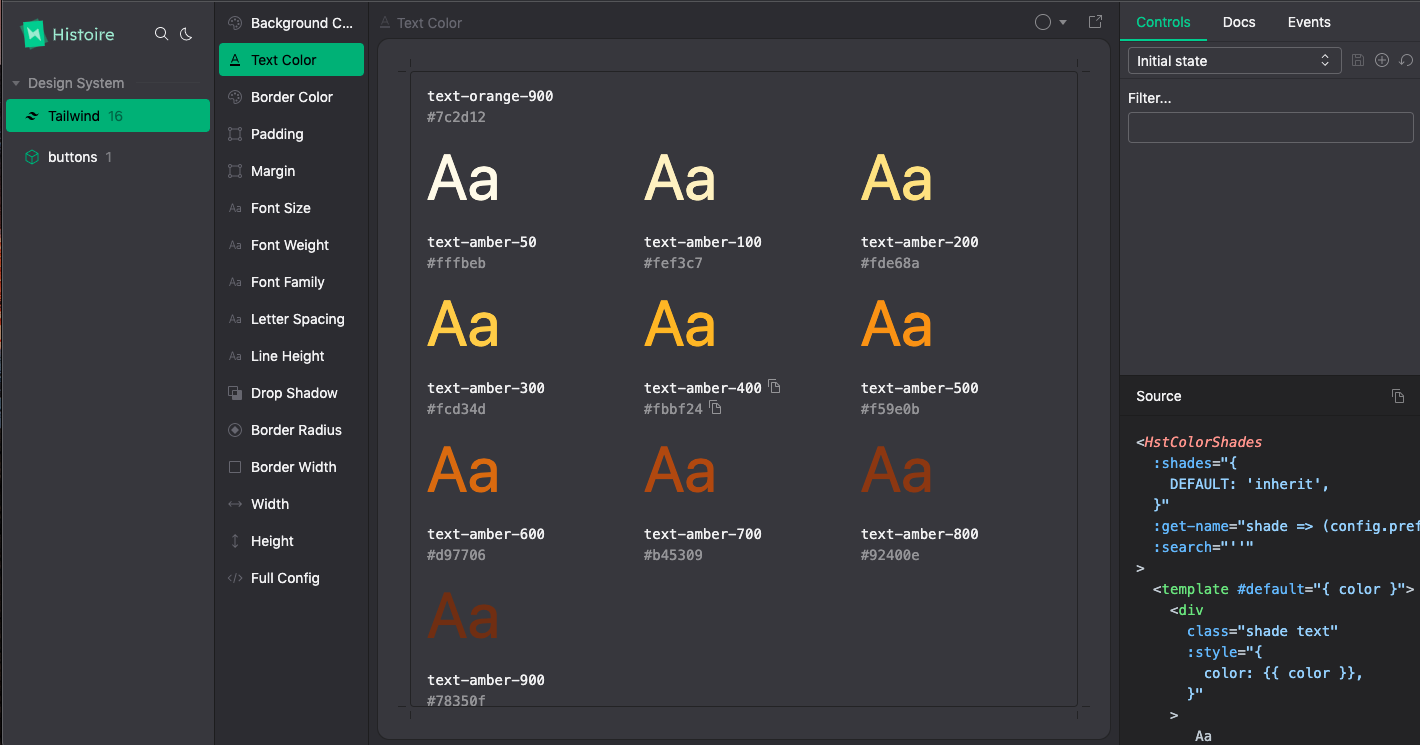Click the buttons cube icon

[32, 157]
